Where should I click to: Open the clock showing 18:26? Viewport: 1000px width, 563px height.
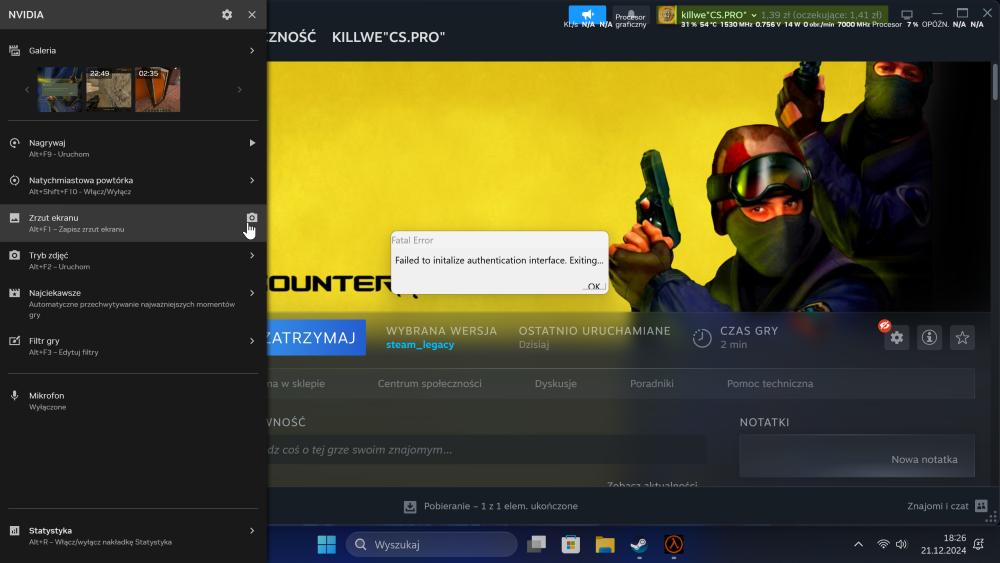pyautogui.click(x=943, y=544)
